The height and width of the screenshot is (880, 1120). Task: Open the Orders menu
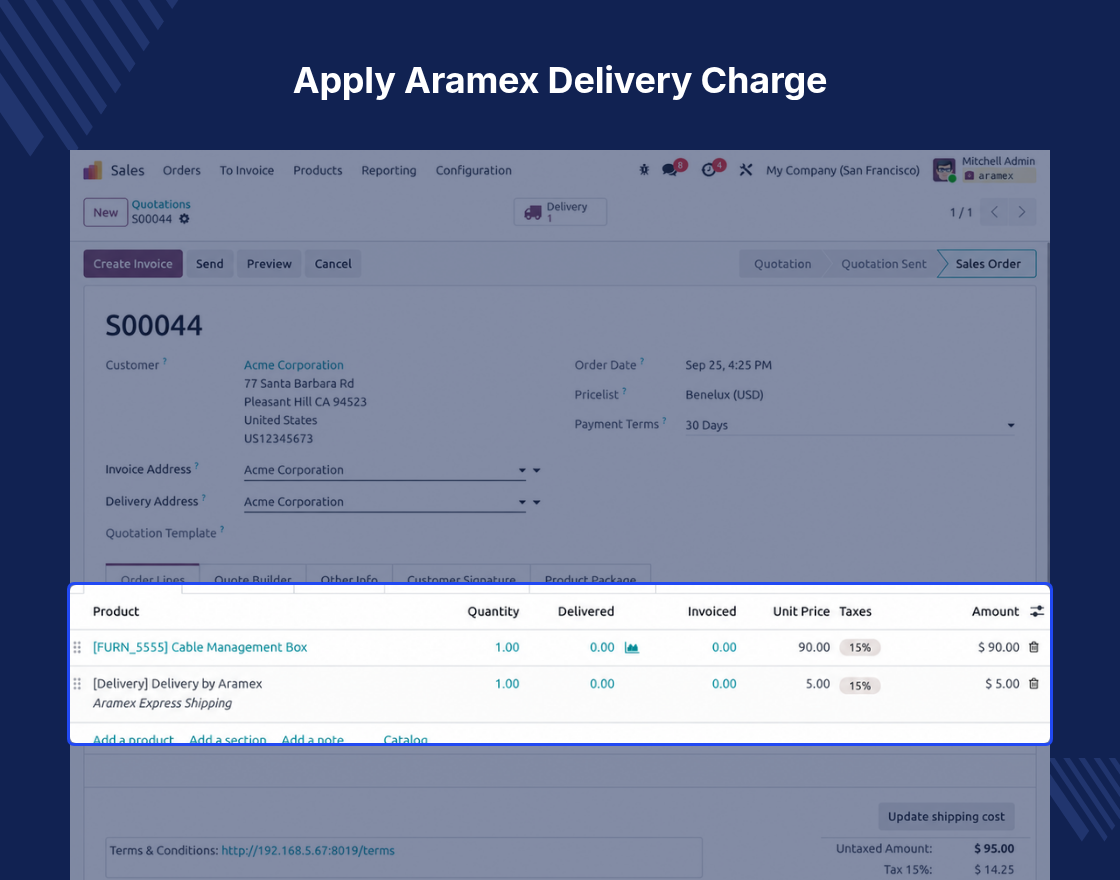pyautogui.click(x=181, y=170)
